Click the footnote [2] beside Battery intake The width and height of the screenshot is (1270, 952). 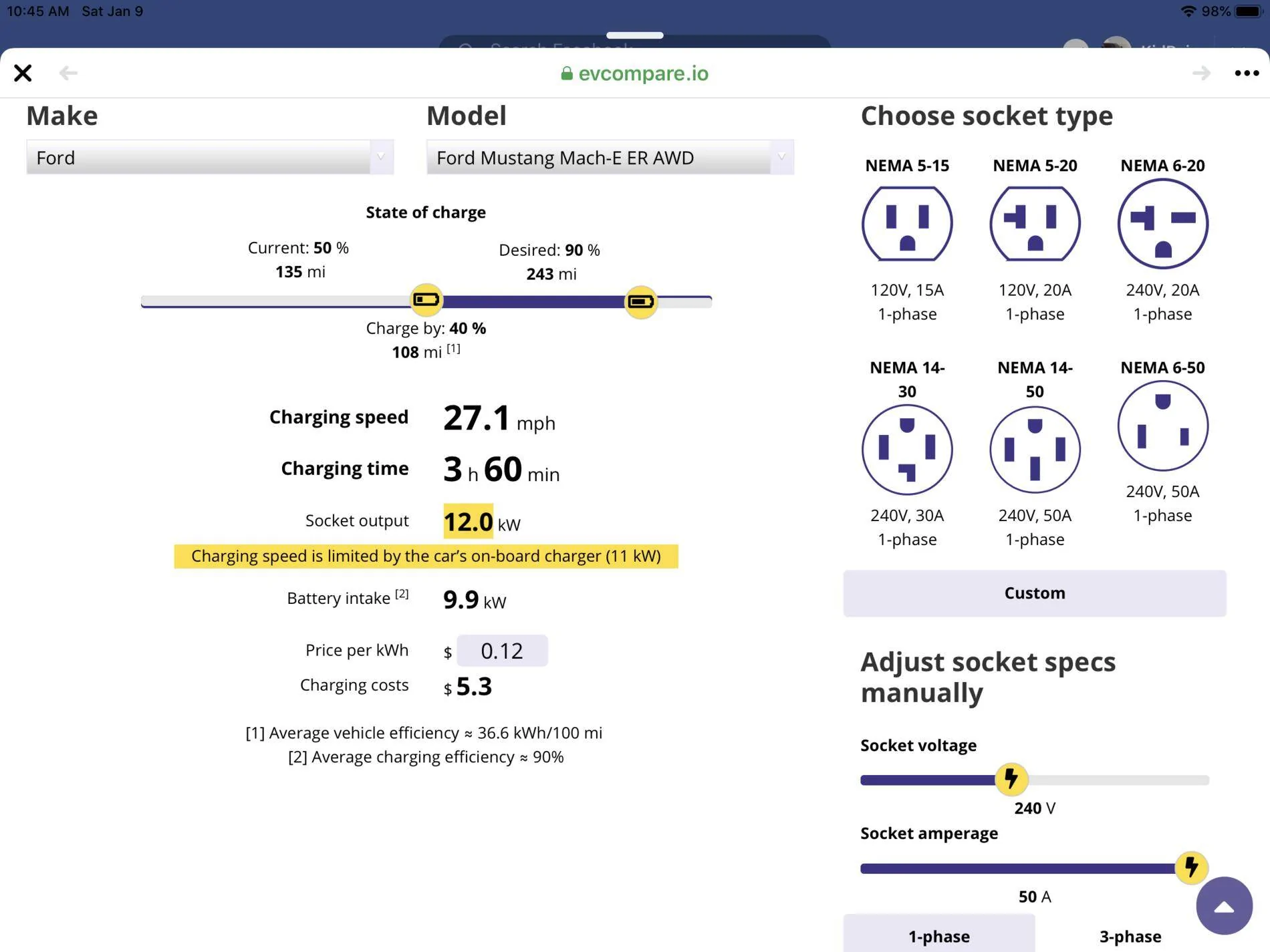(402, 594)
